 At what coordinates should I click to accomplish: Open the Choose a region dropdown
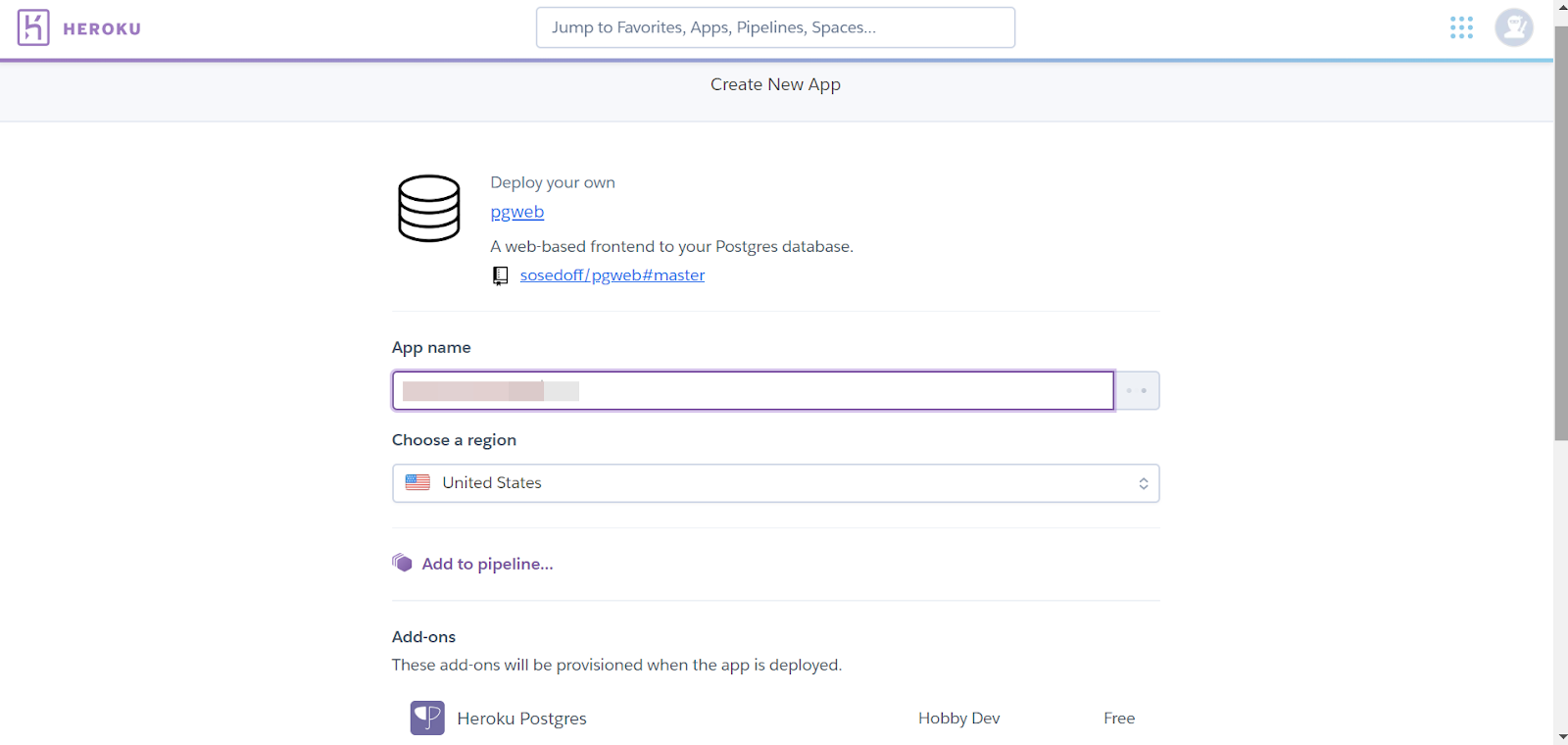coord(775,483)
